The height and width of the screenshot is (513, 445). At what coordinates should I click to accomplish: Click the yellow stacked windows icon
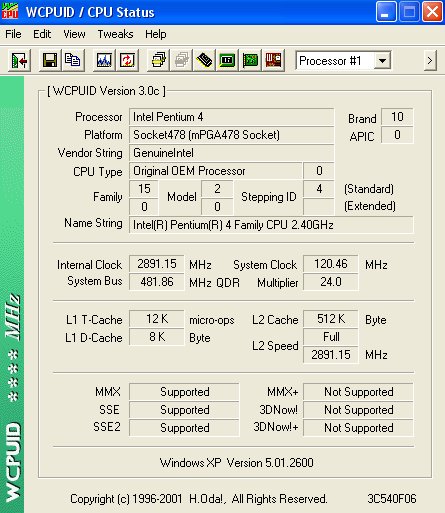(x=158, y=61)
